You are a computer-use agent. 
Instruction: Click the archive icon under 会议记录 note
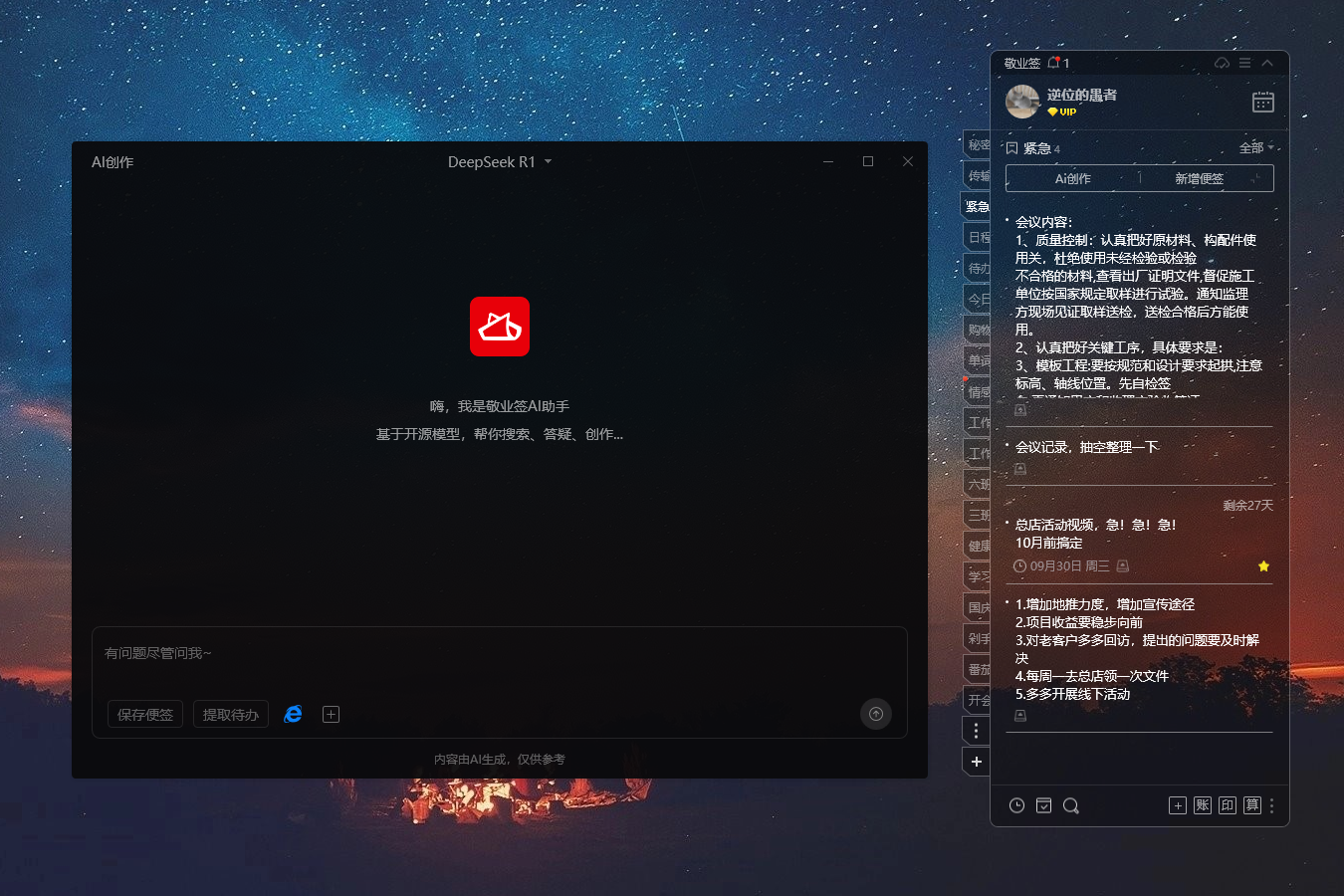pos(1020,469)
